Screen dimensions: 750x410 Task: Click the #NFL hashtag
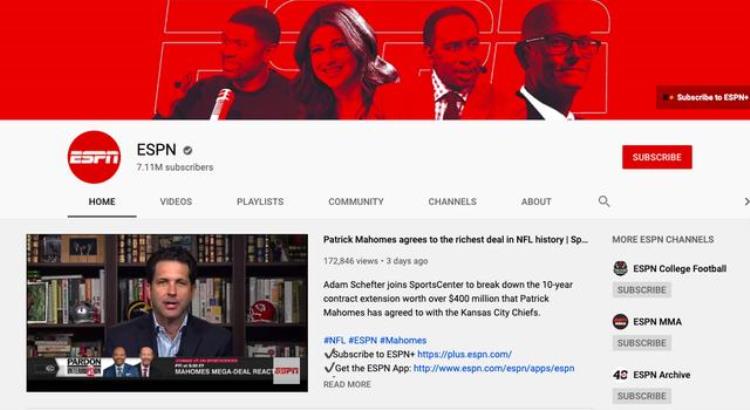tap(334, 340)
